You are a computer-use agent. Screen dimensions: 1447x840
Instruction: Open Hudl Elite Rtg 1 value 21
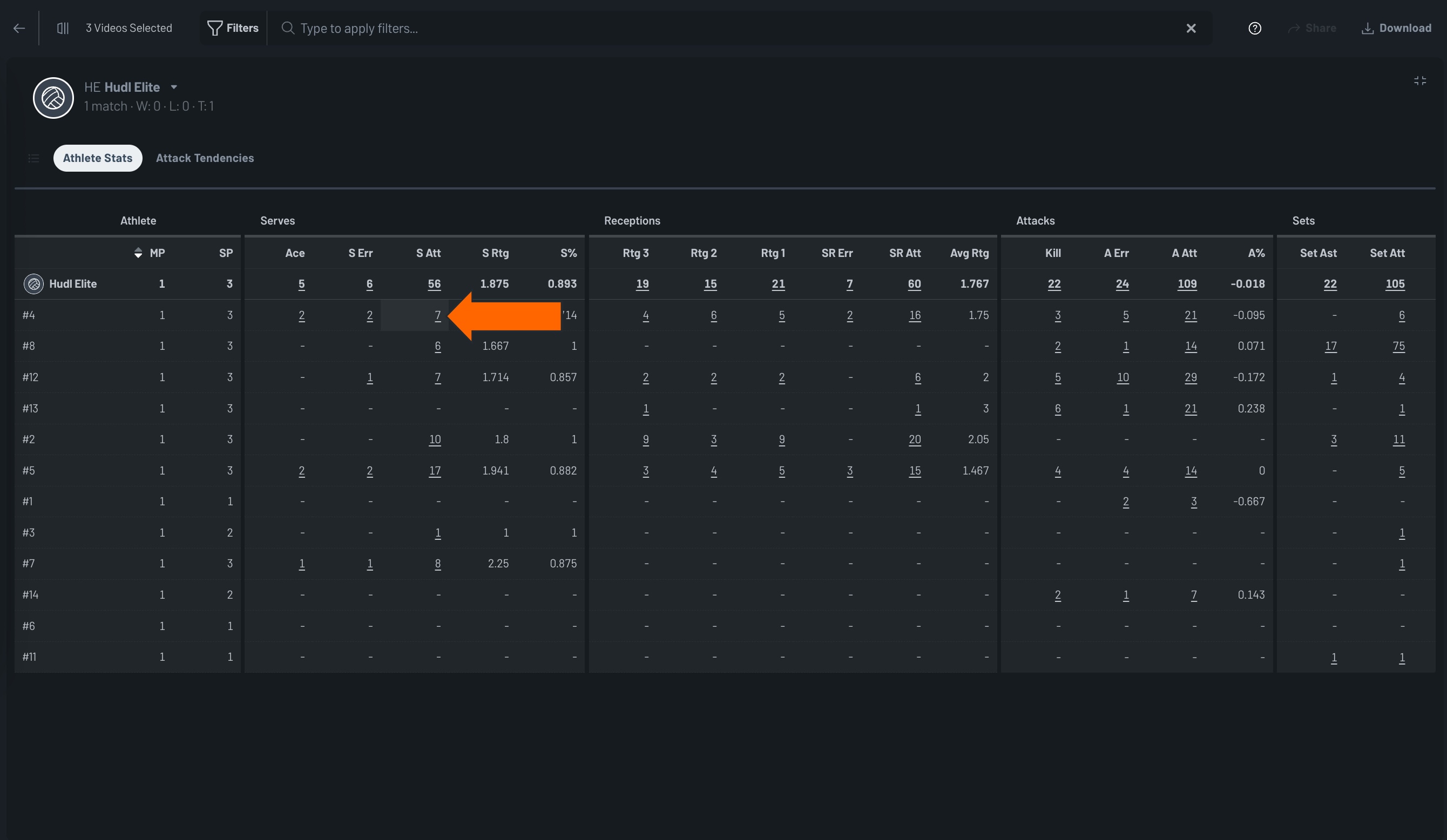point(778,284)
